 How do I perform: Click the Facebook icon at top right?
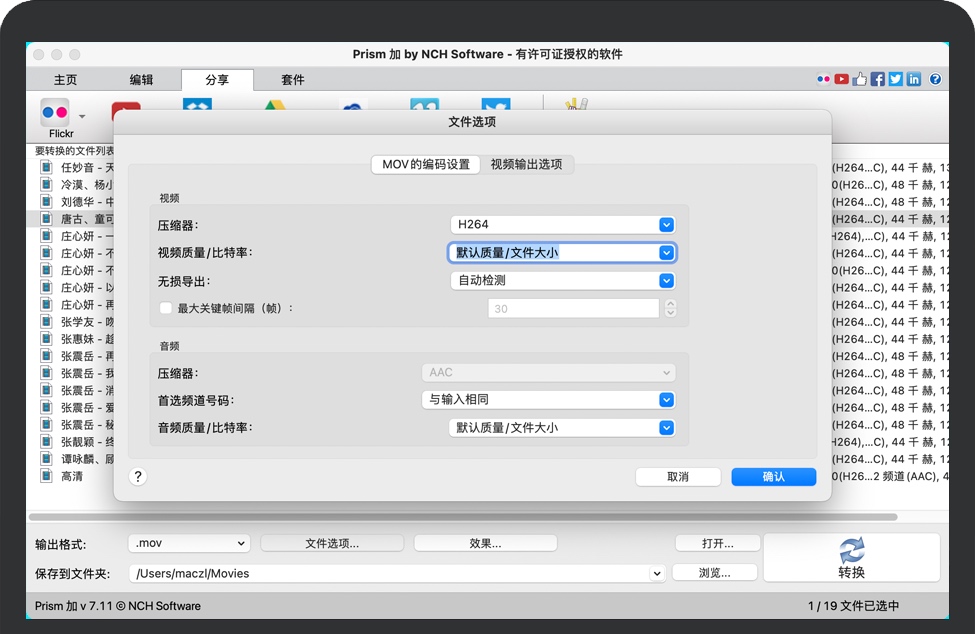point(877,80)
